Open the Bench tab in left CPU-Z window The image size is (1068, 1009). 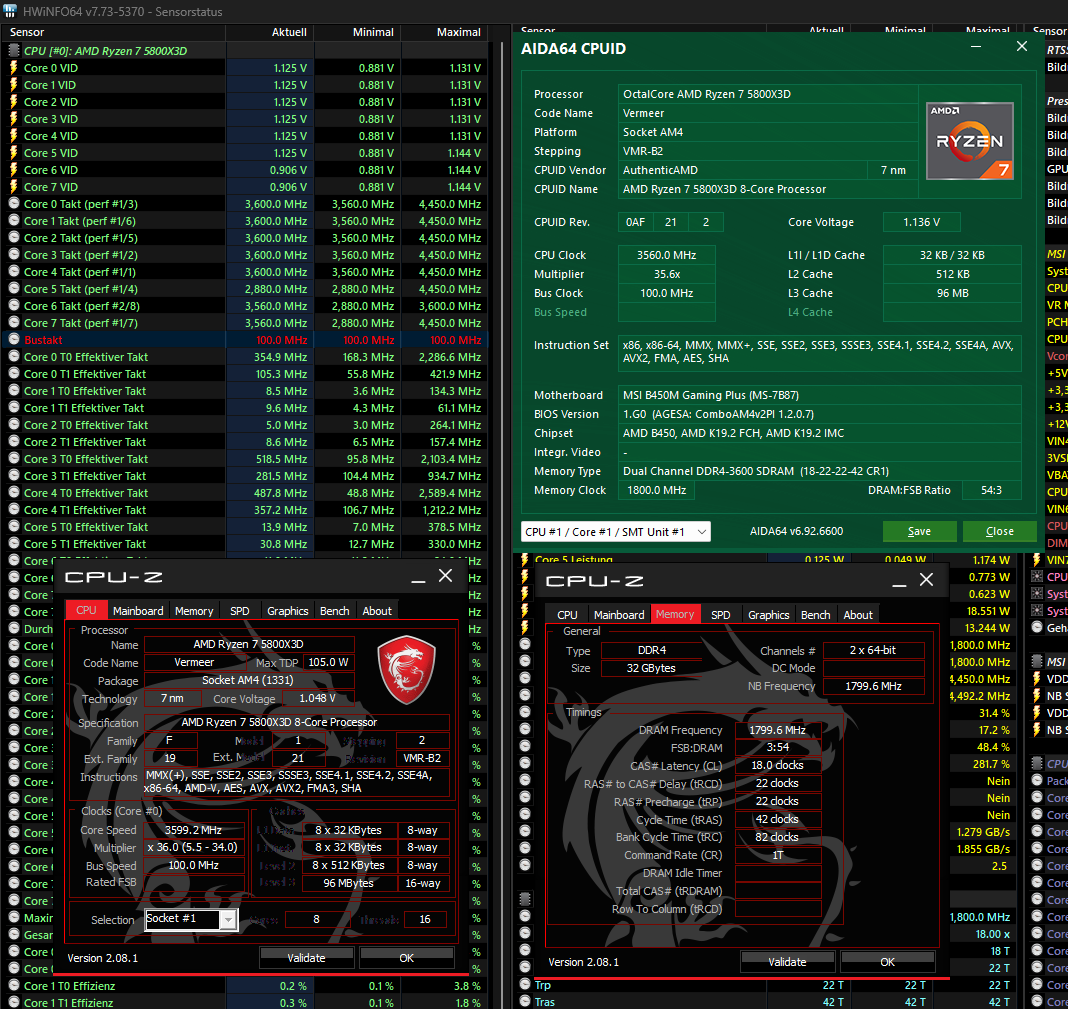334,611
